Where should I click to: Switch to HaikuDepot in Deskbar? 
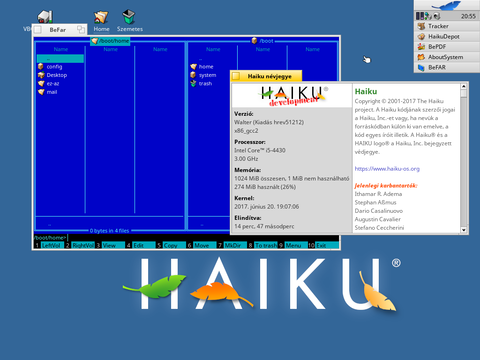pos(447,36)
